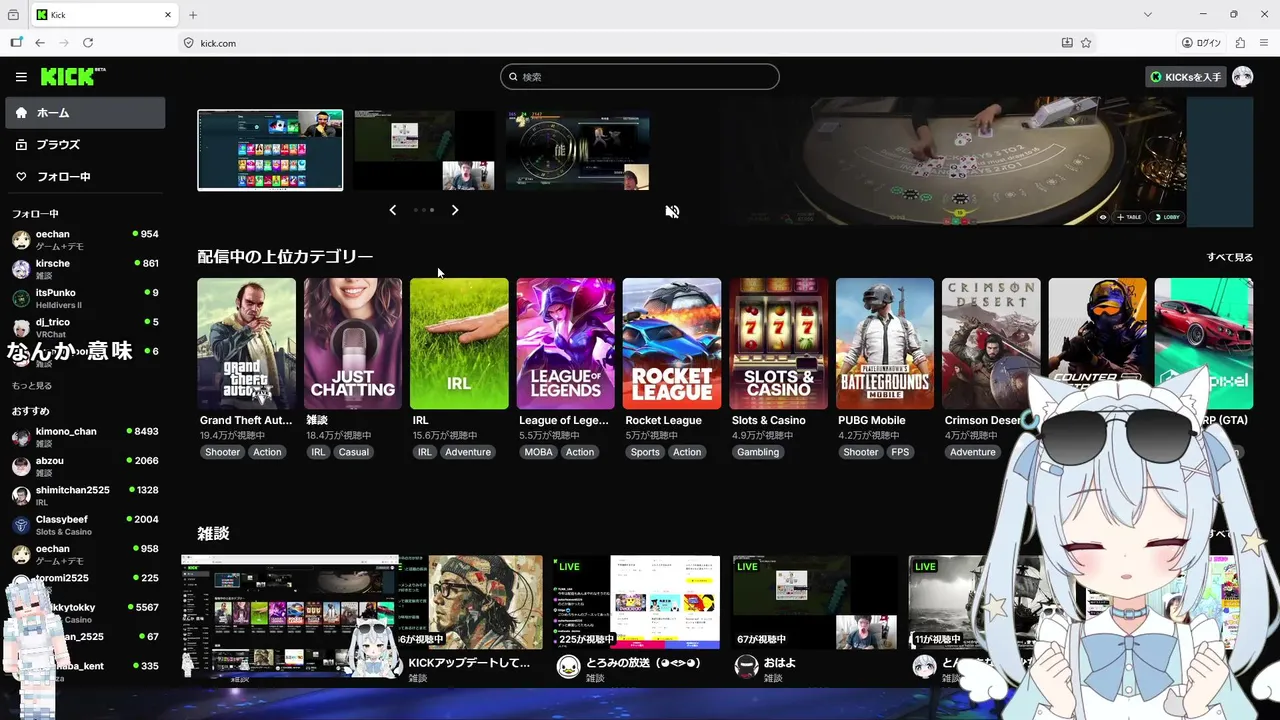Screen dimensions: 1280x720
Task: Reload the page in browser
Action: click(x=88, y=43)
